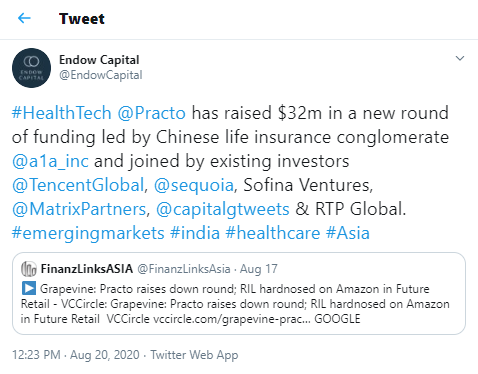Open the #healthcare hashtag
This screenshot has height=374, width=478.
(273, 233)
